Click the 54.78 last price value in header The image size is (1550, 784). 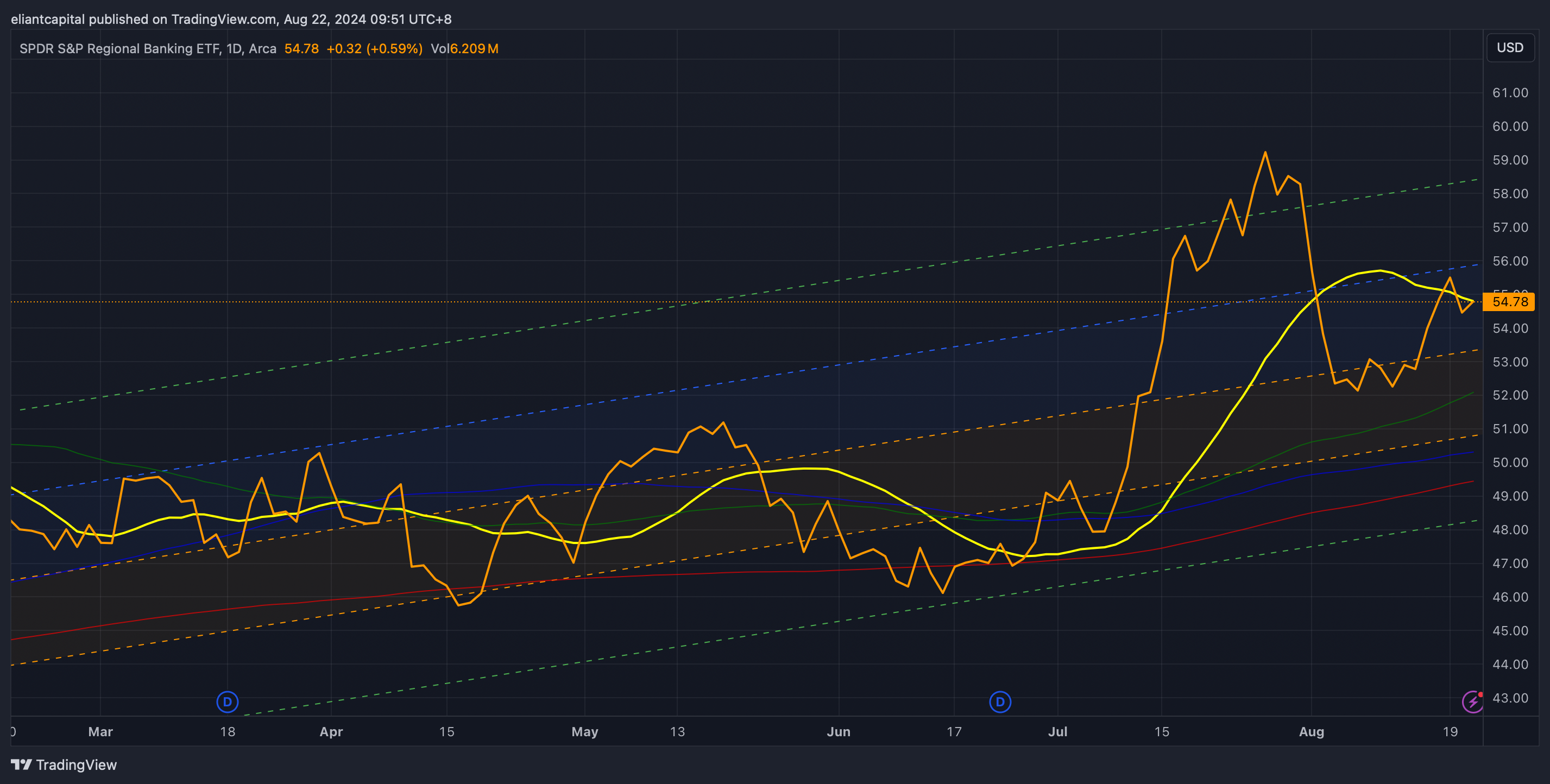coord(301,49)
